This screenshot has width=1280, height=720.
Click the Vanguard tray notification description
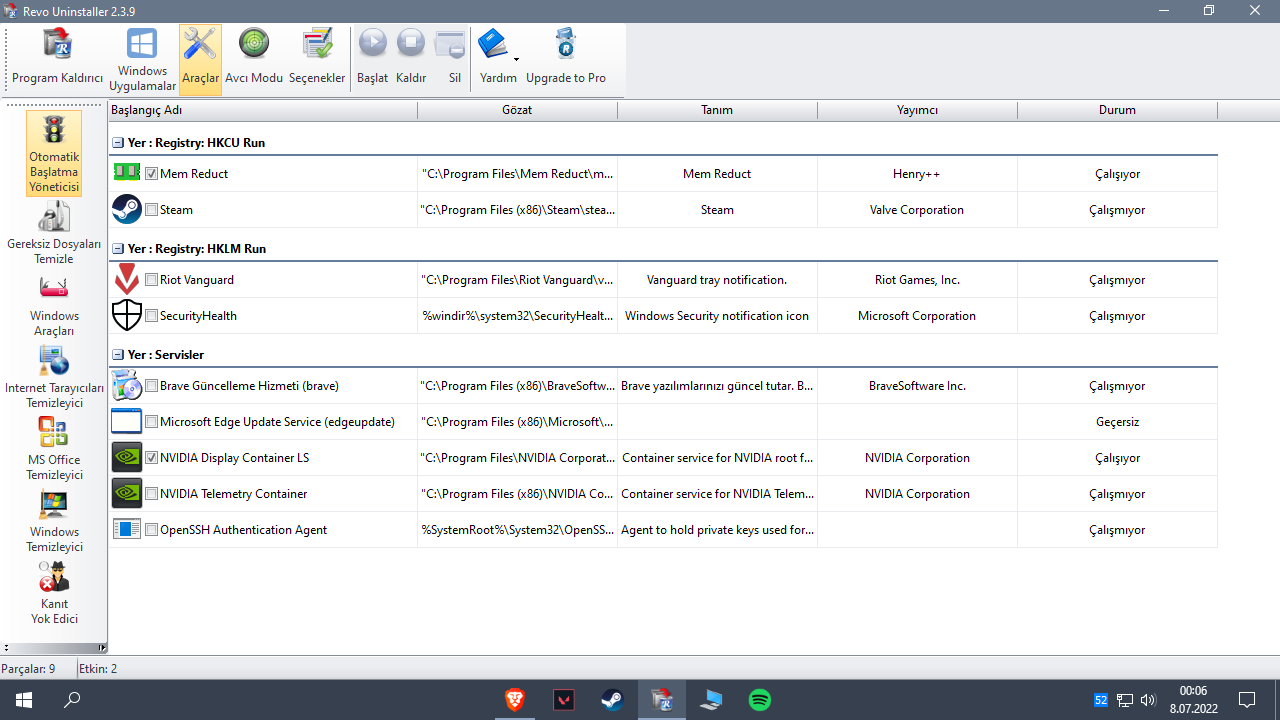[x=717, y=280]
